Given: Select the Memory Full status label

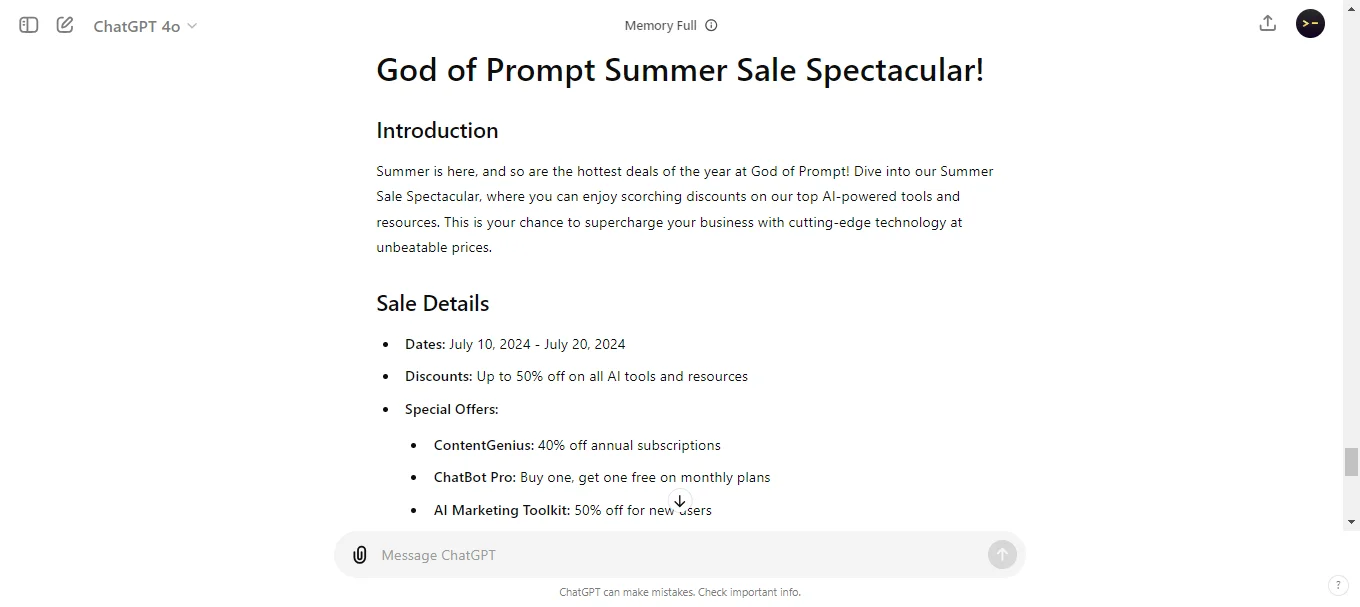Looking at the screenshot, I should pos(660,25).
